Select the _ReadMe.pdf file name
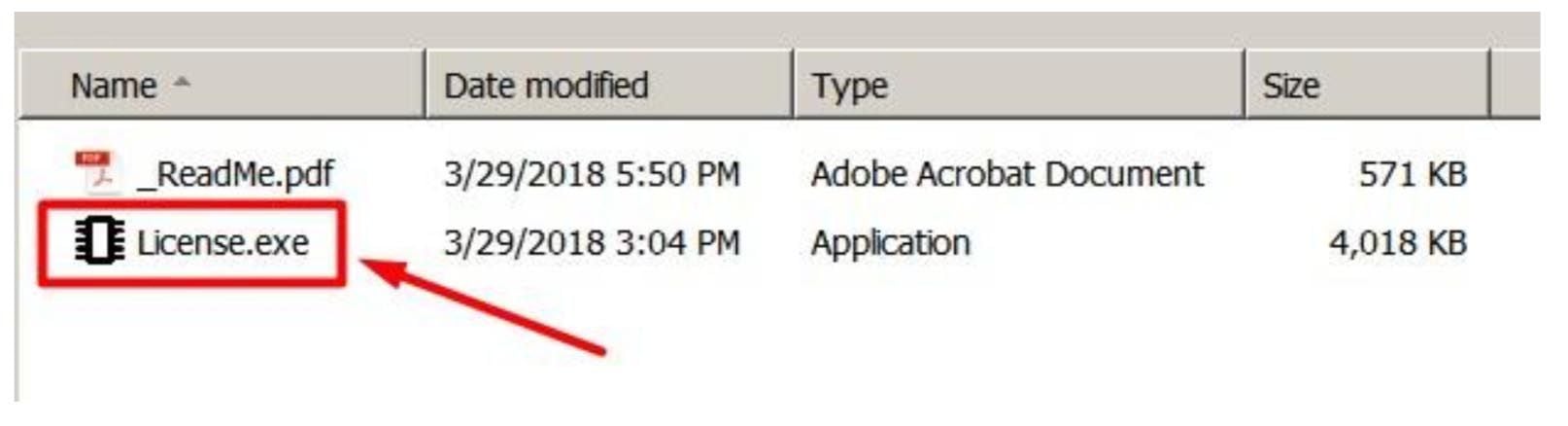The image size is (1568, 426). point(235,174)
